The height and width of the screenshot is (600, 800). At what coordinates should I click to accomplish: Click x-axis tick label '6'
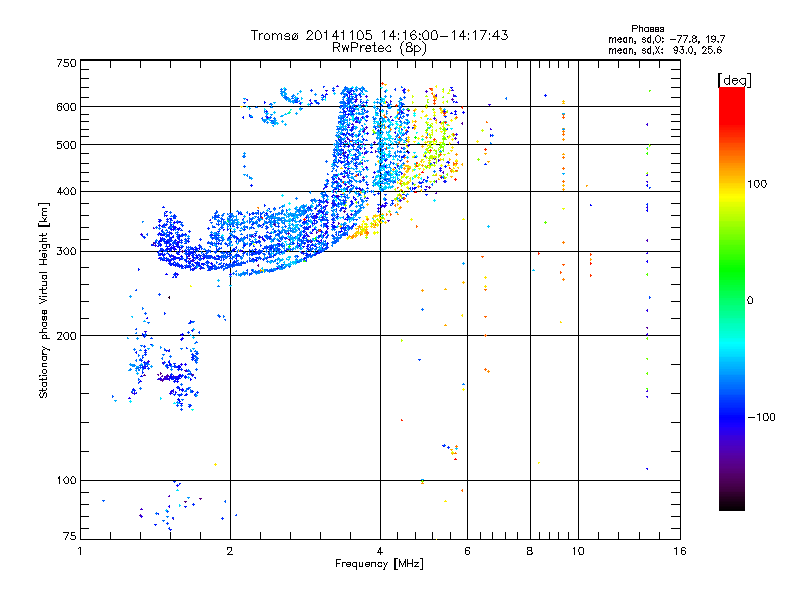tap(467, 551)
